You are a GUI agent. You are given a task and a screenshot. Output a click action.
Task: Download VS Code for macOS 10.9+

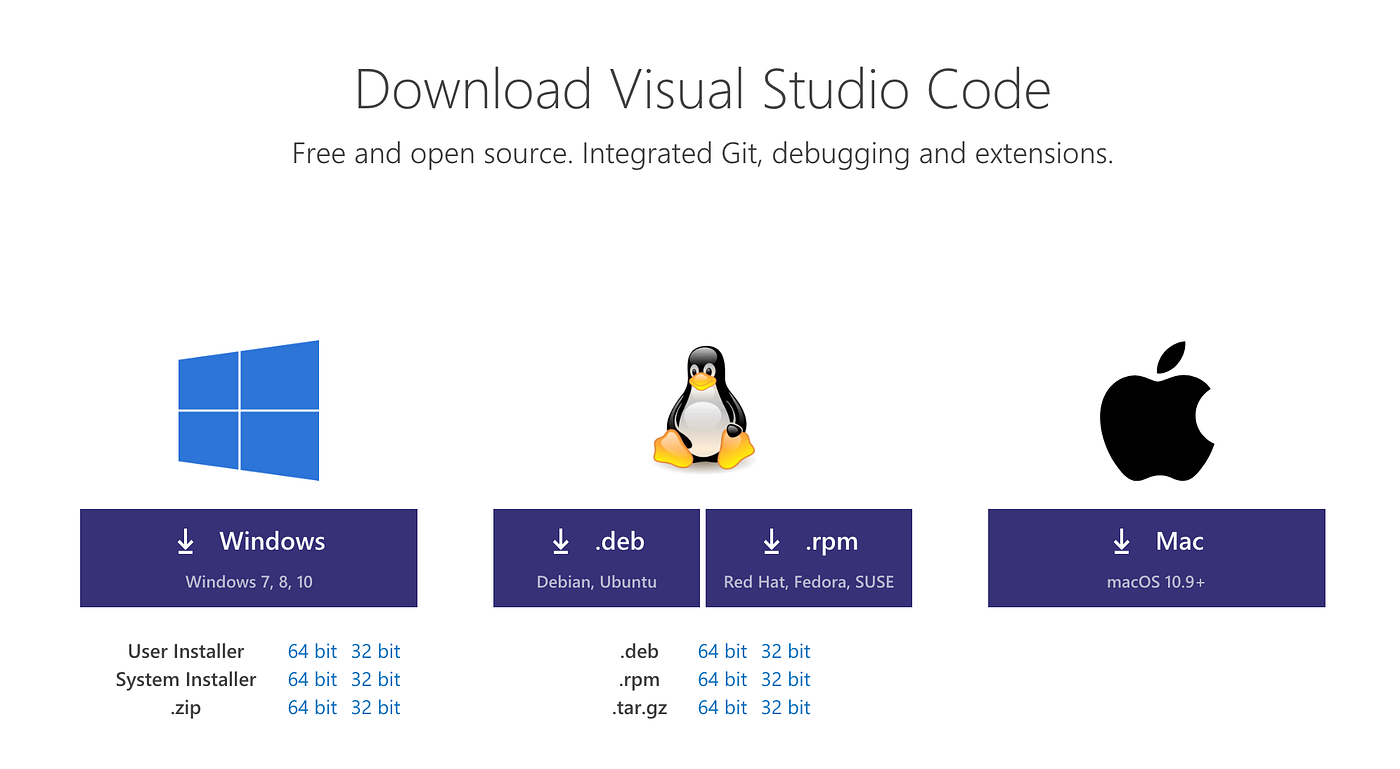point(1156,557)
